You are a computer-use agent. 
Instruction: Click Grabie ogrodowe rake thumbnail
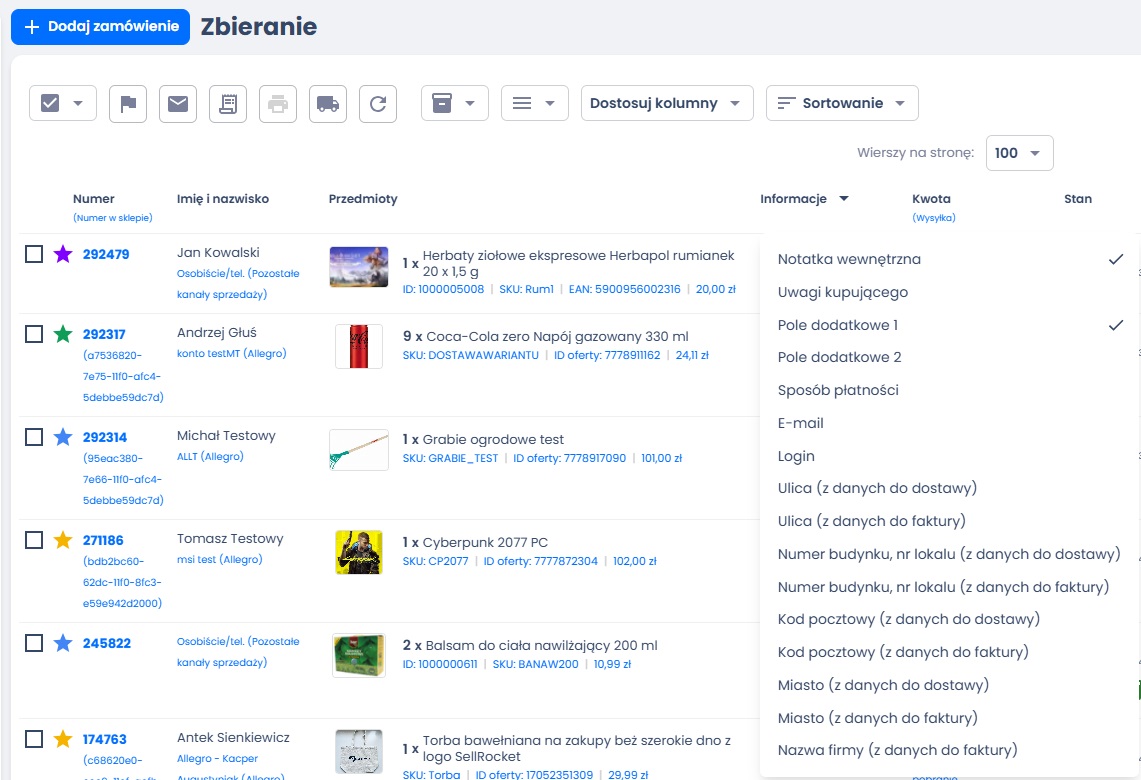[359, 450]
